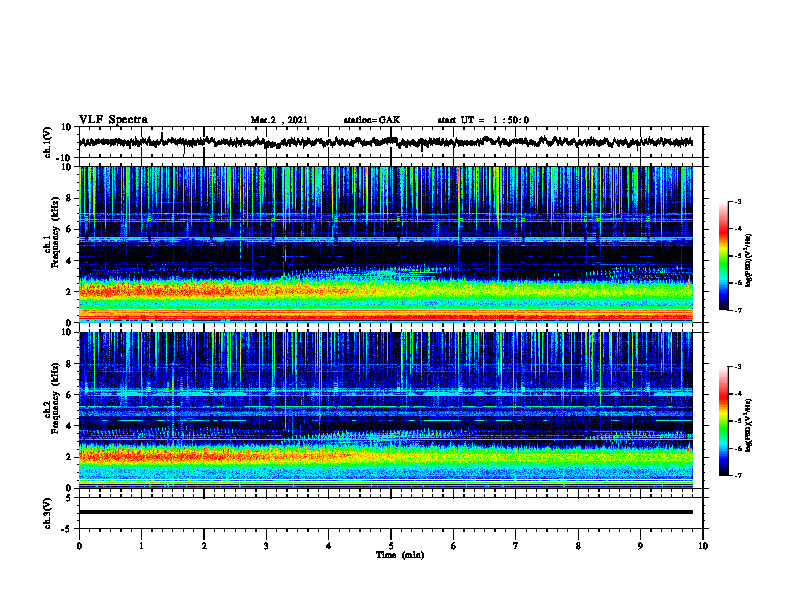Click the "VLF Spectra" plot title

(113, 119)
